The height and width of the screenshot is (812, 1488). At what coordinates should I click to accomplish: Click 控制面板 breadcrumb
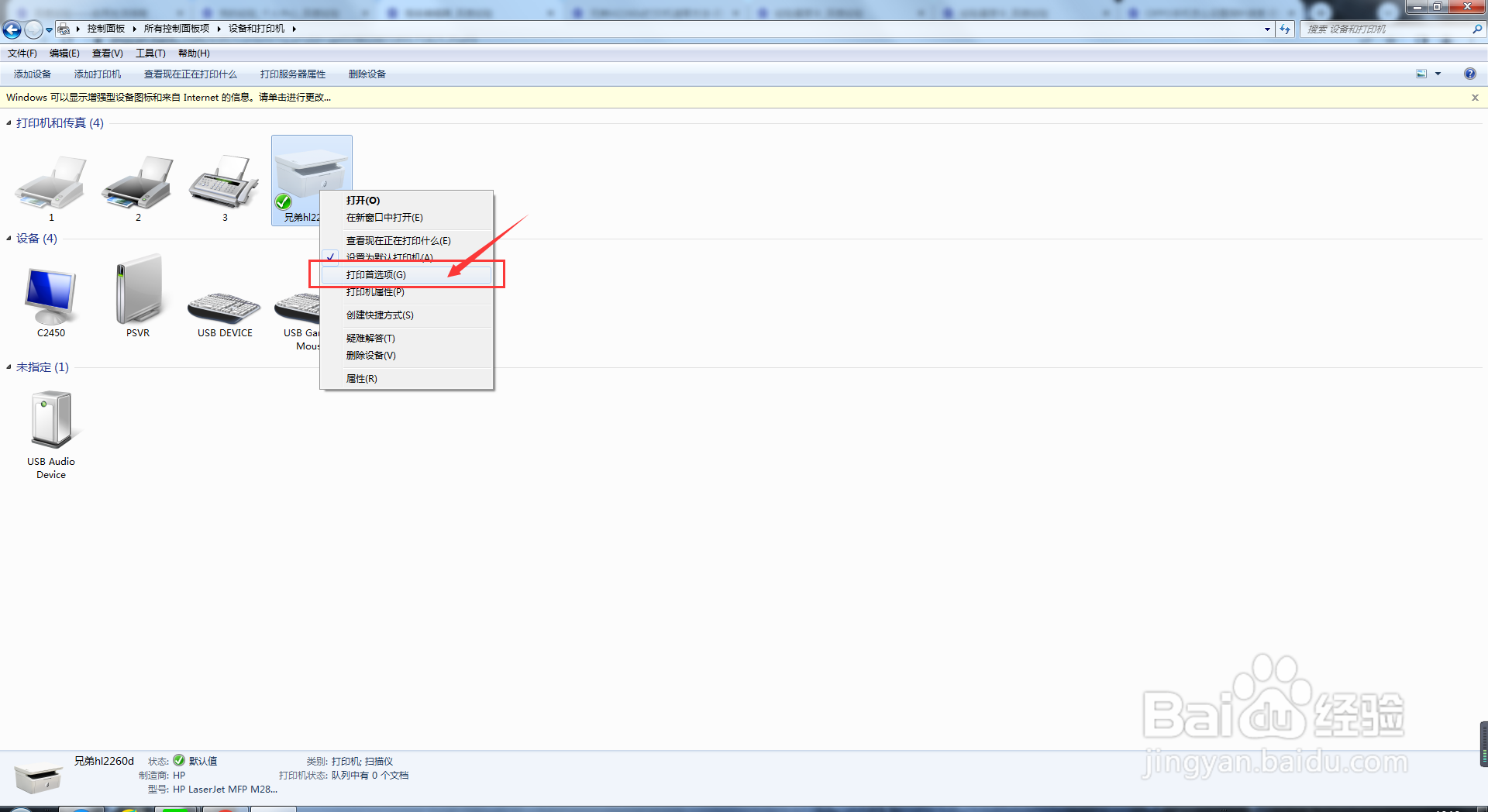click(106, 29)
